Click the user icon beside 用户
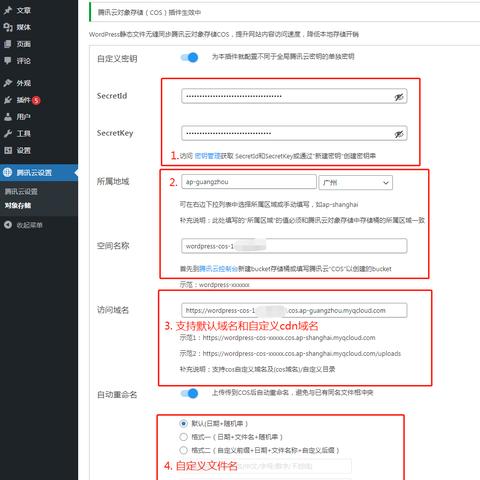This screenshot has width=480, height=480. (8, 117)
